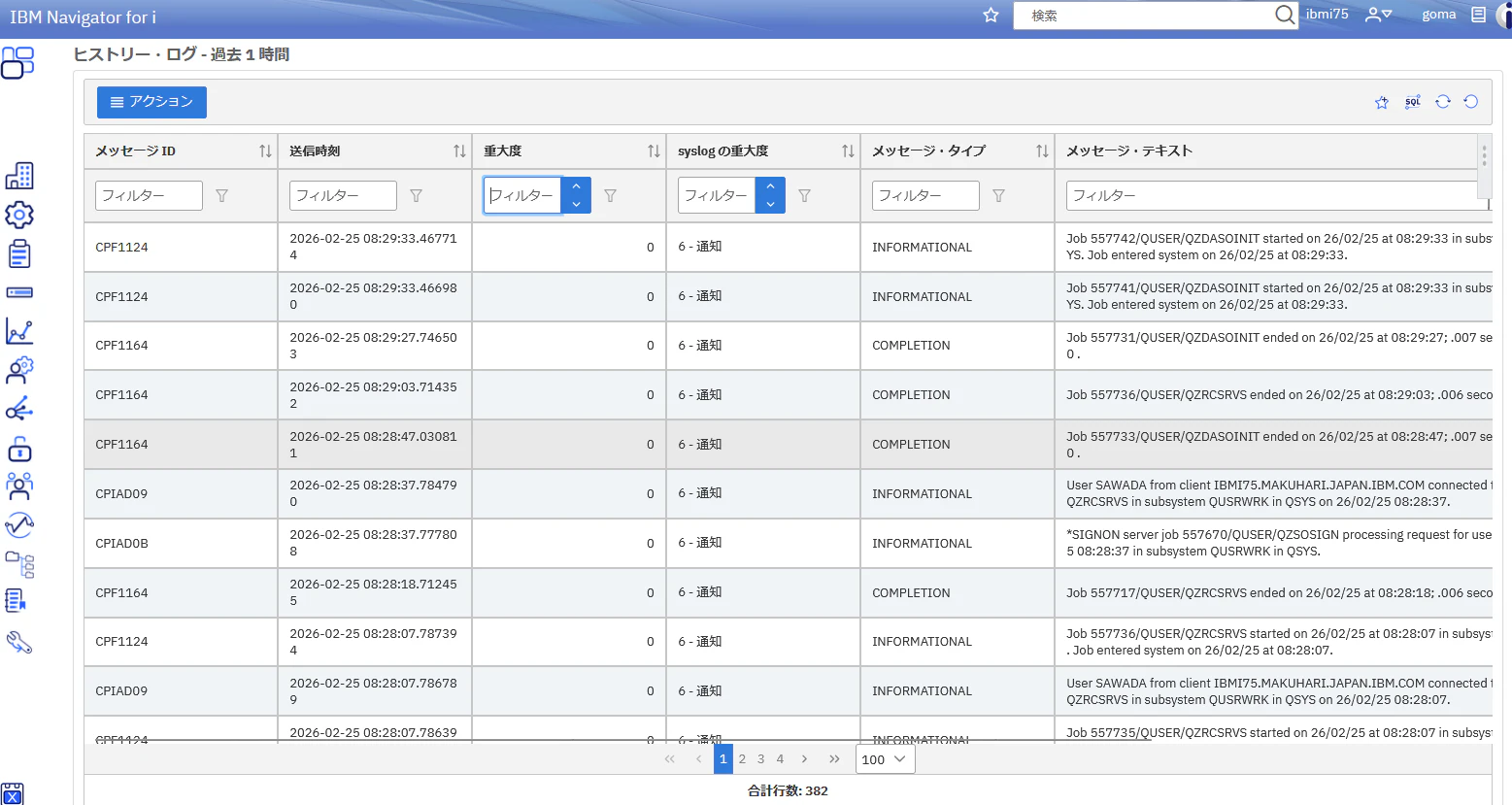Screen dimensions: 1512x805
Task: Toggle 重大度 filter spinner arrows
Action: [576, 195]
